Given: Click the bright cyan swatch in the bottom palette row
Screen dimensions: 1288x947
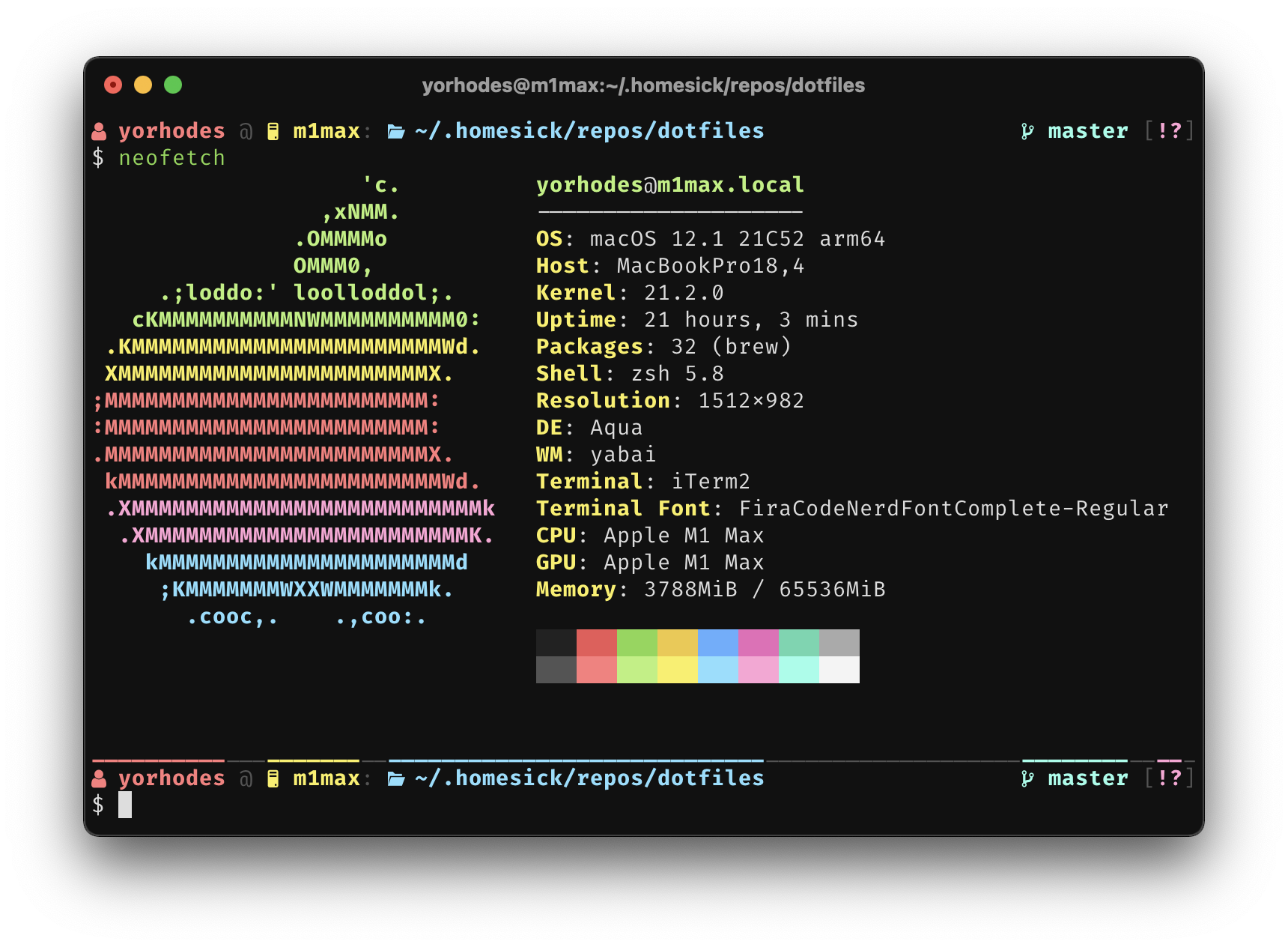Looking at the screenshot, I should (x=799, y=670).
